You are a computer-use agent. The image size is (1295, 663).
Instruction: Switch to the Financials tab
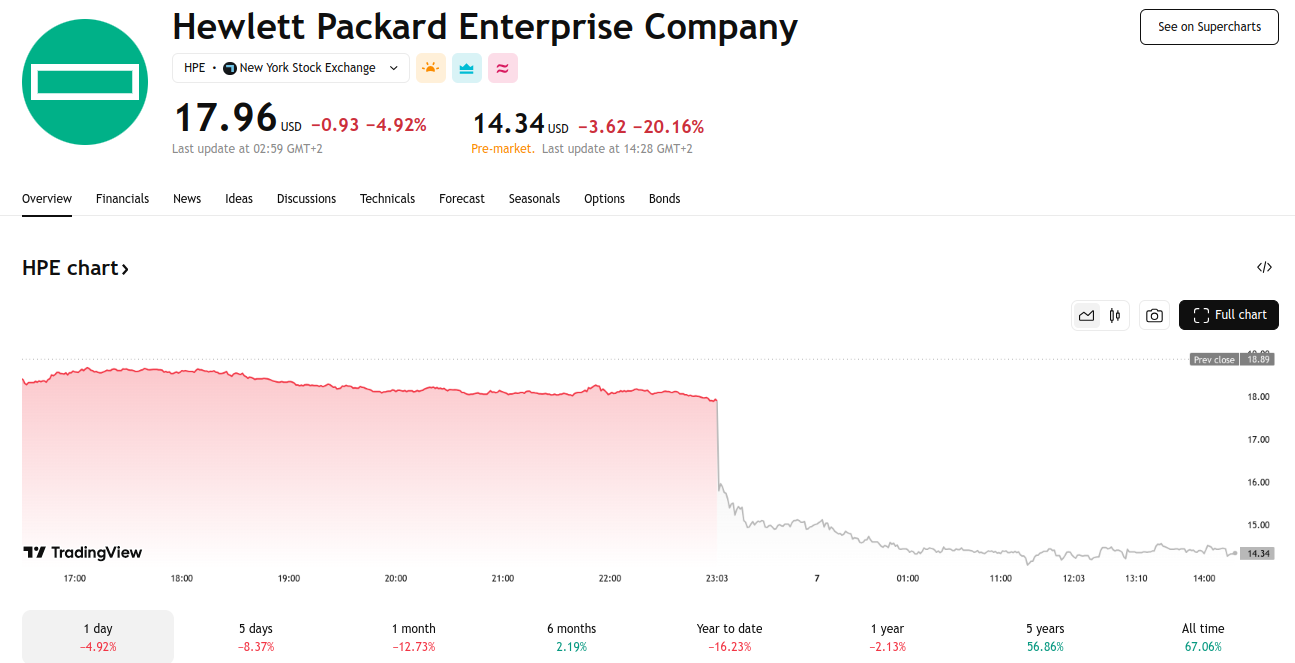point(122,198)
